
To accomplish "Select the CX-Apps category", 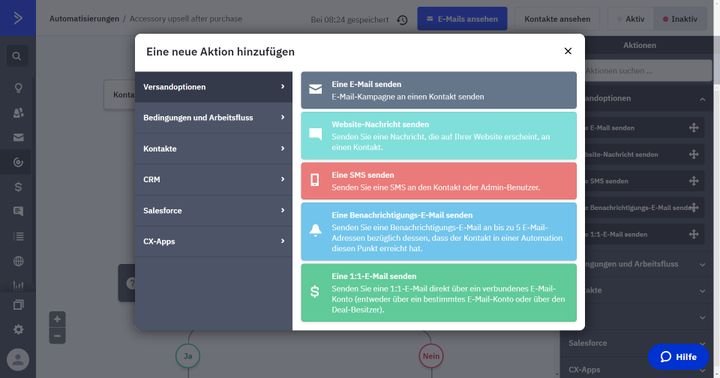I will click(x=214, y=241).
